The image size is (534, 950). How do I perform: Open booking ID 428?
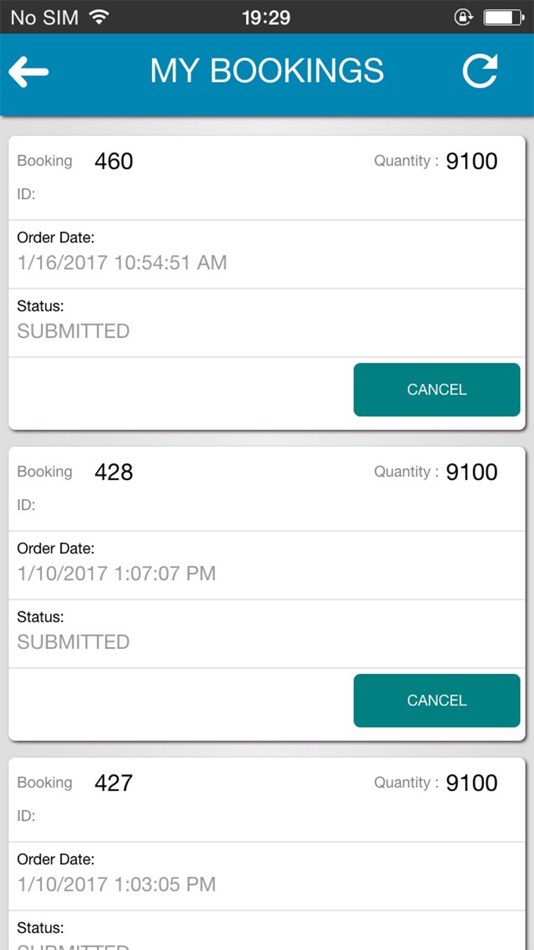point(114,472)
